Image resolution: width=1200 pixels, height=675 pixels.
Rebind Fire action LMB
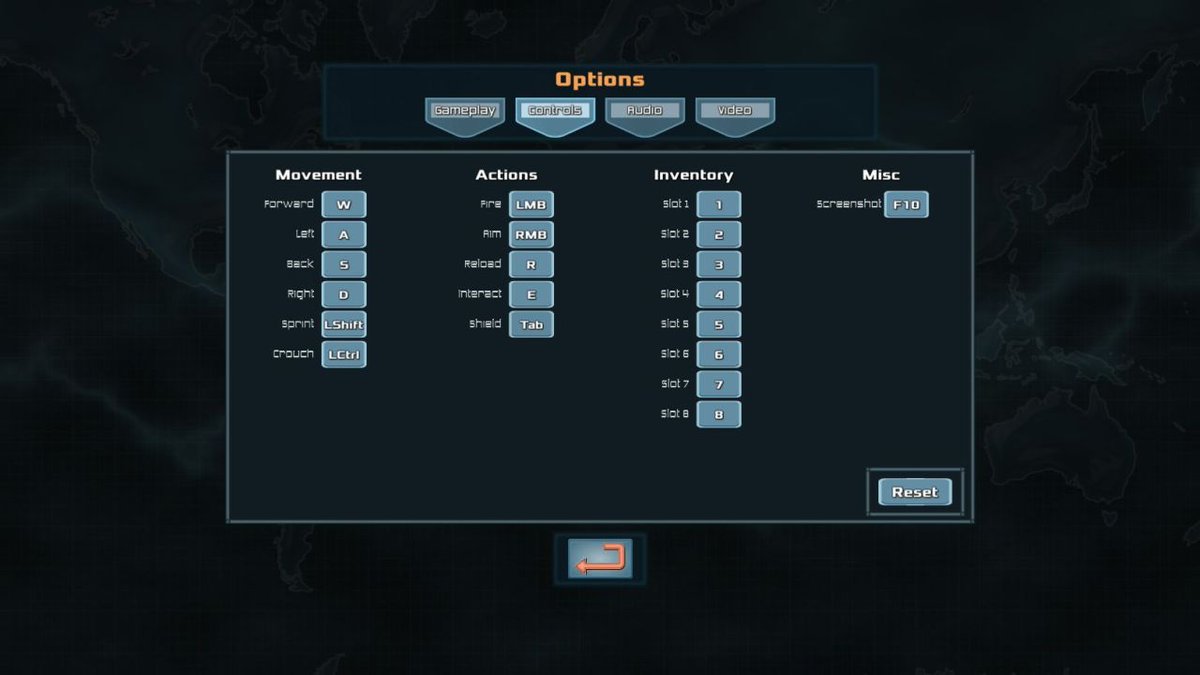tap(531, 205)
